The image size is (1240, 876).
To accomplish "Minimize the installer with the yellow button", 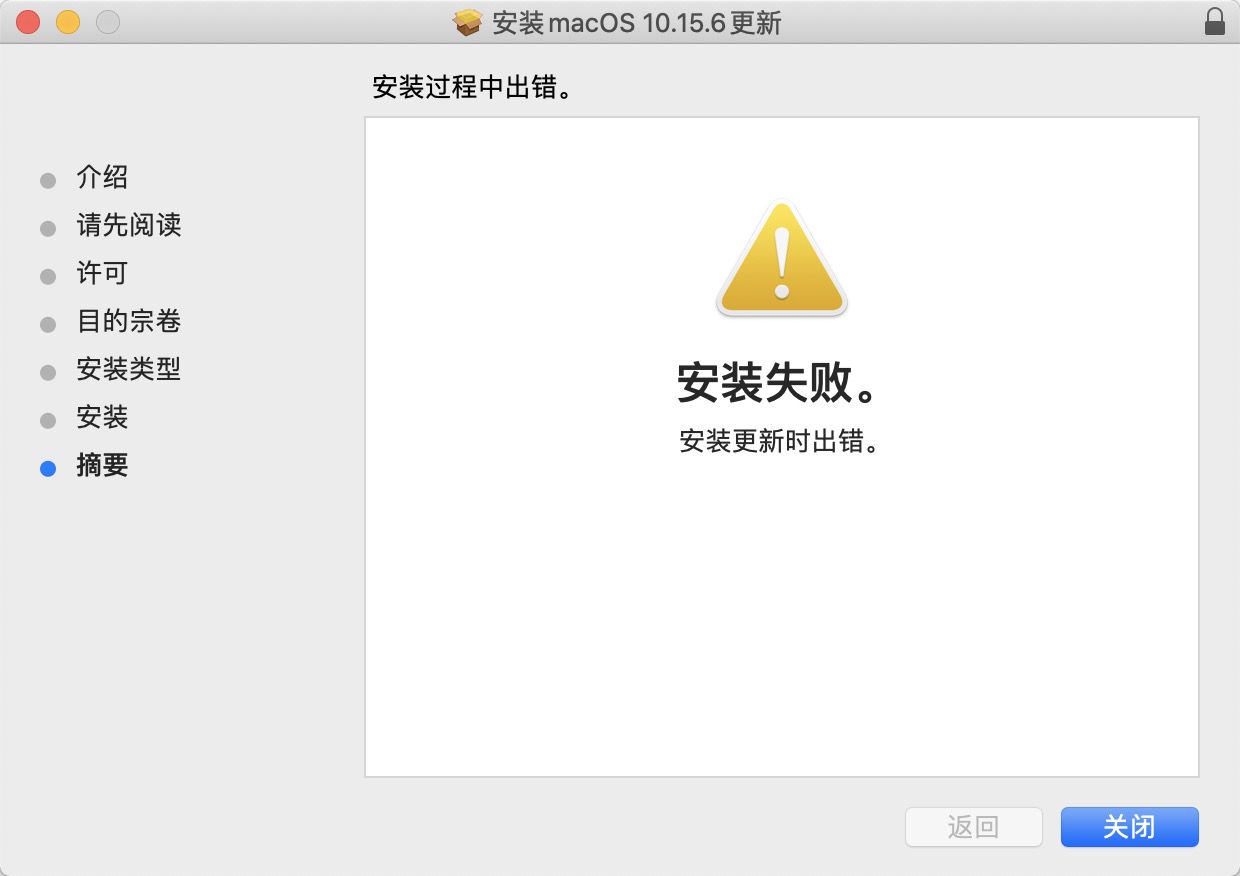I will 67,21.
